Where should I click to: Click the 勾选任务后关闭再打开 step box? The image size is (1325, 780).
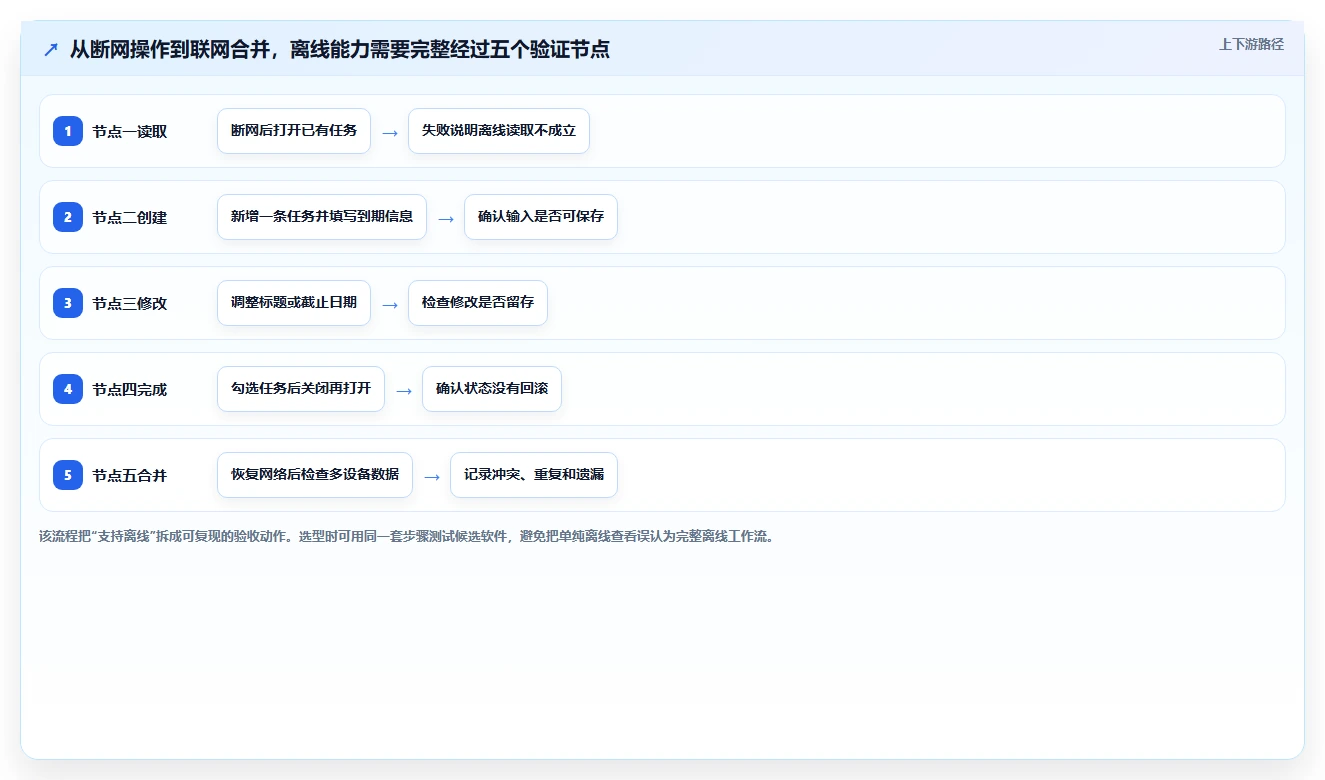pyautogui.click(x=301, y=389)
